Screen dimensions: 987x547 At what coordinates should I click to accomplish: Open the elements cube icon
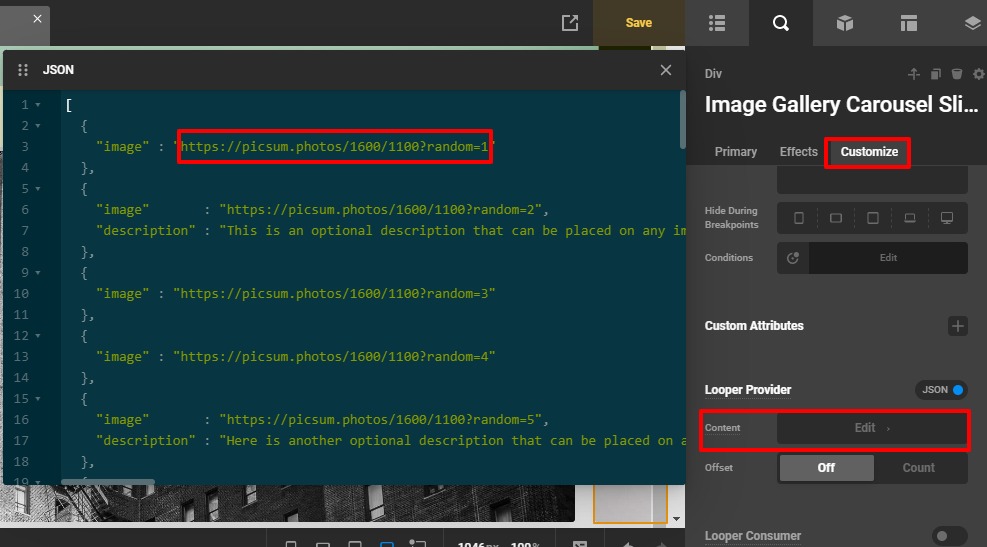tap(844, 23)
